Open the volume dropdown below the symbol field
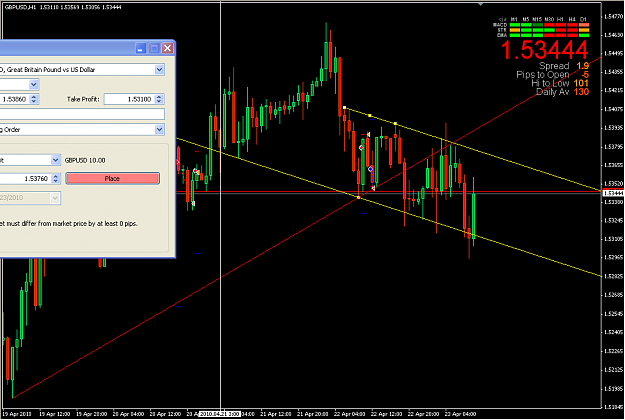625x420 pixels. click(34, 84)
